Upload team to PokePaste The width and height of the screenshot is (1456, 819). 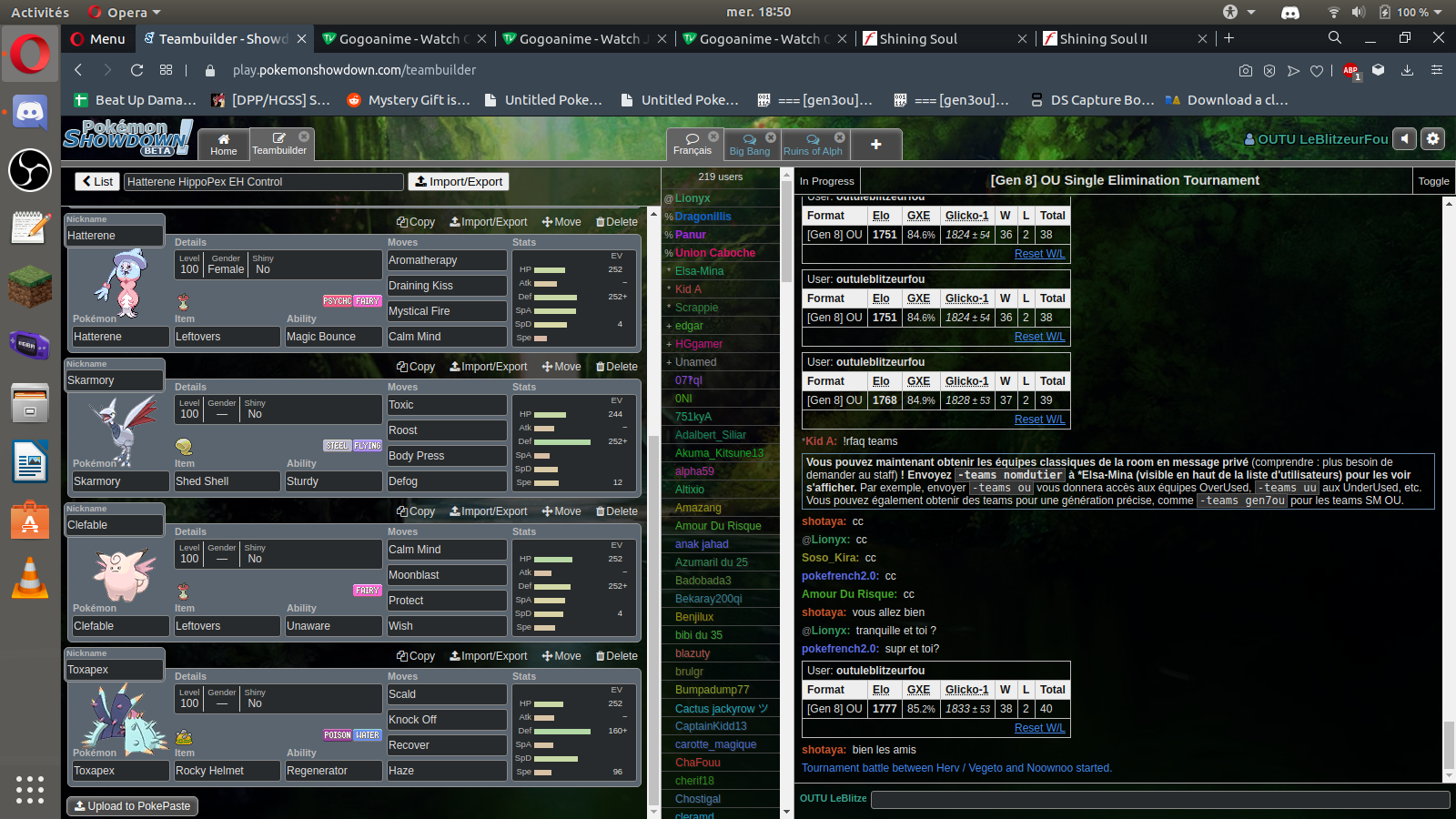point(132,806)
